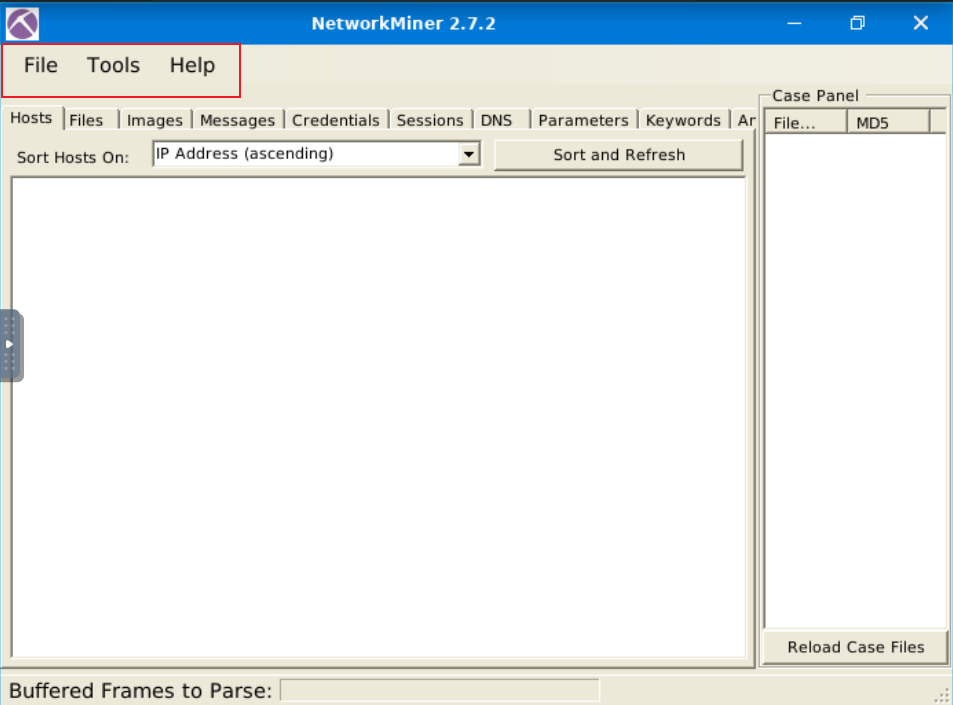The image size is (953, 705).
Task: Switch to the Keywords tab
Action: 683,120
